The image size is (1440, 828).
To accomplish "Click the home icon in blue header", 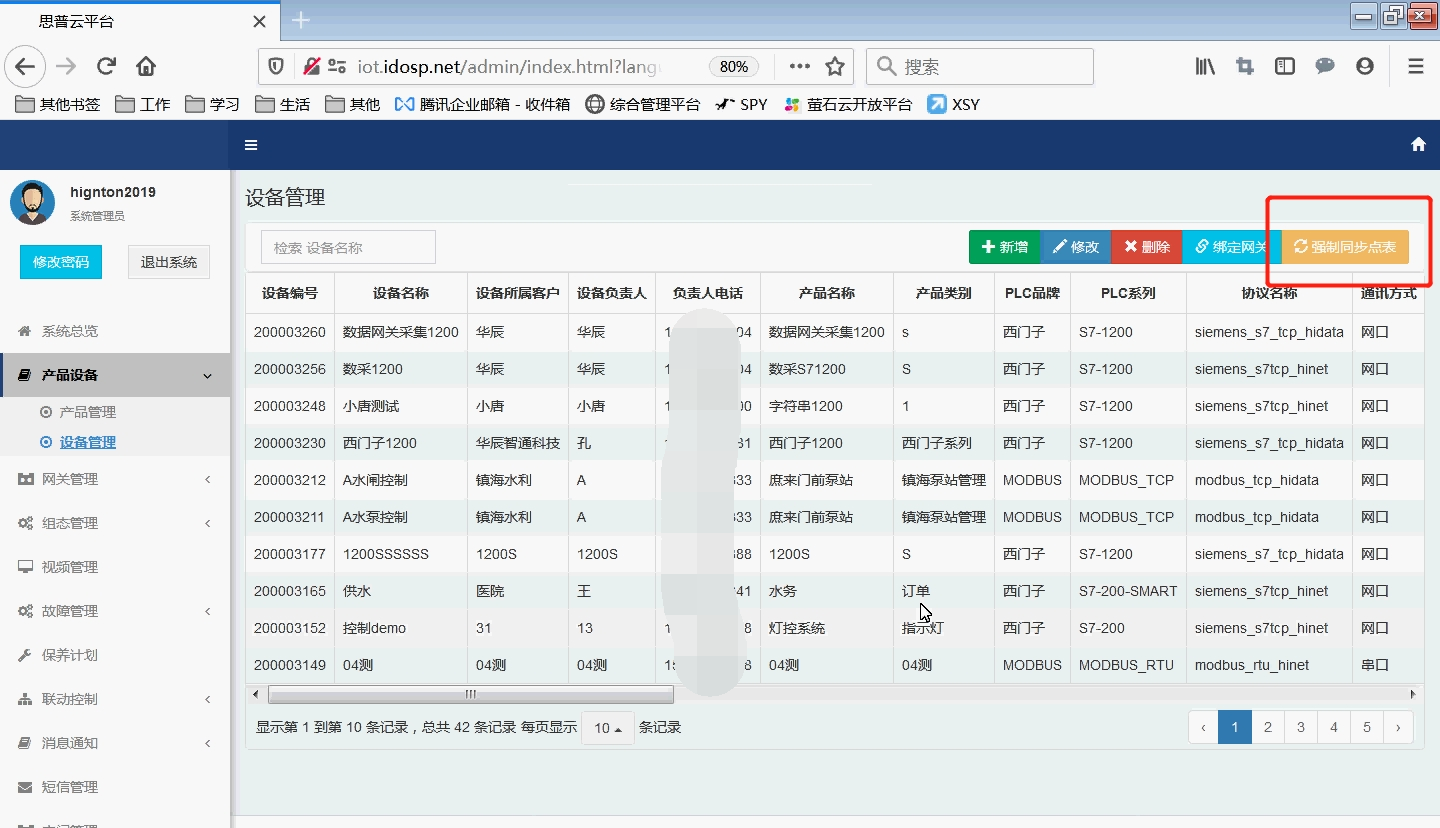I will (x=1418, y=145).
